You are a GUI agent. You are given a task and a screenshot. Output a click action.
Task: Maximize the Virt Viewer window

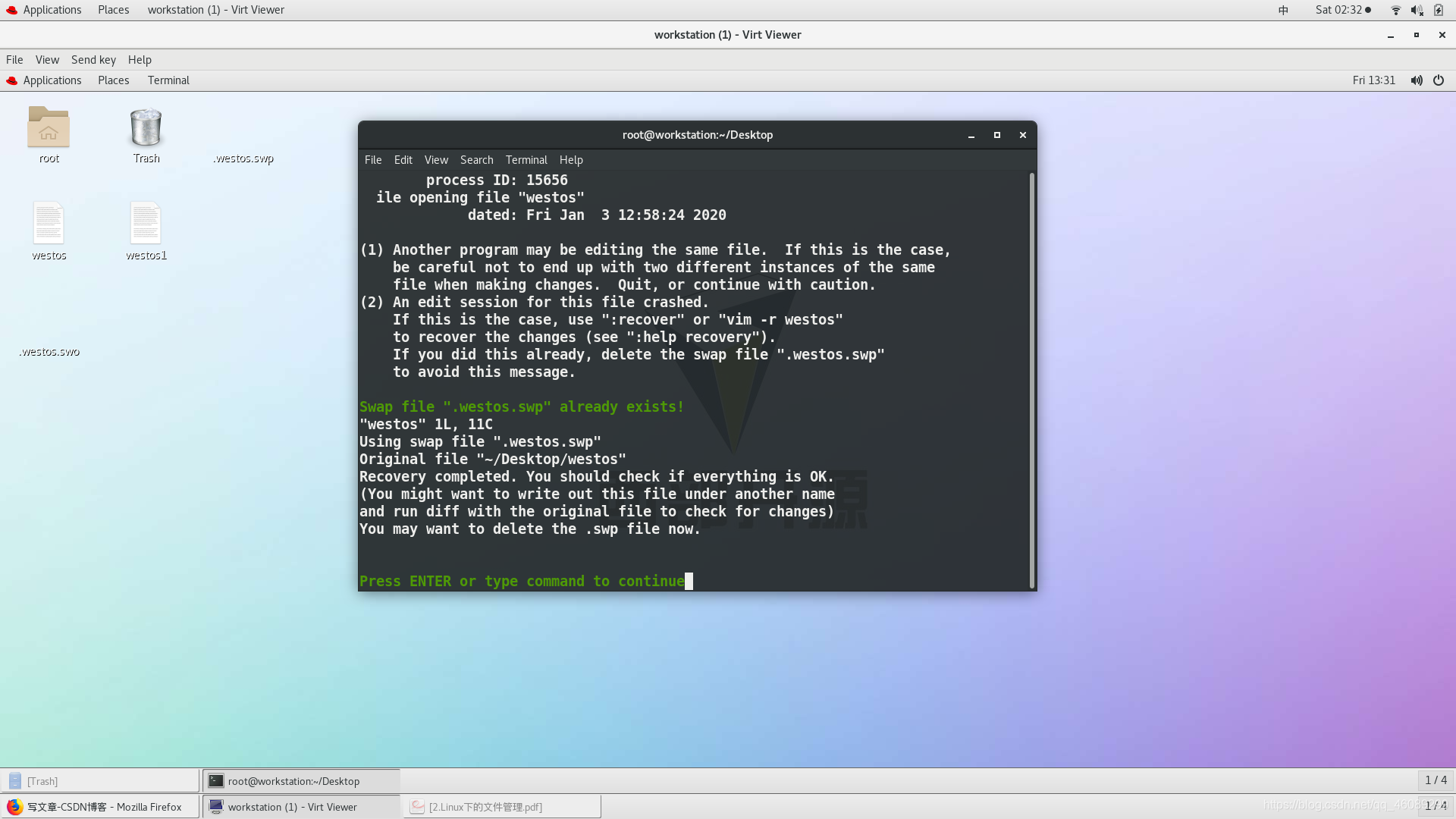[x=1416, y=35]
